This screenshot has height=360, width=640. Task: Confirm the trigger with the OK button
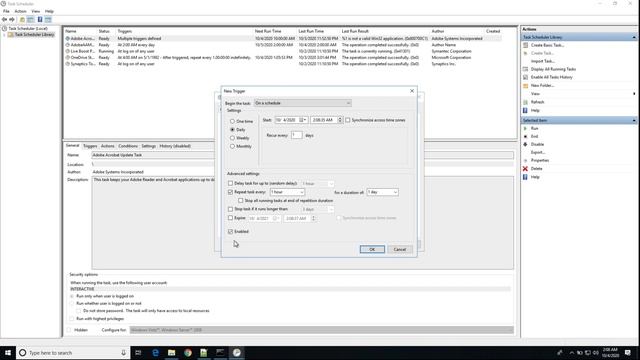372,249
